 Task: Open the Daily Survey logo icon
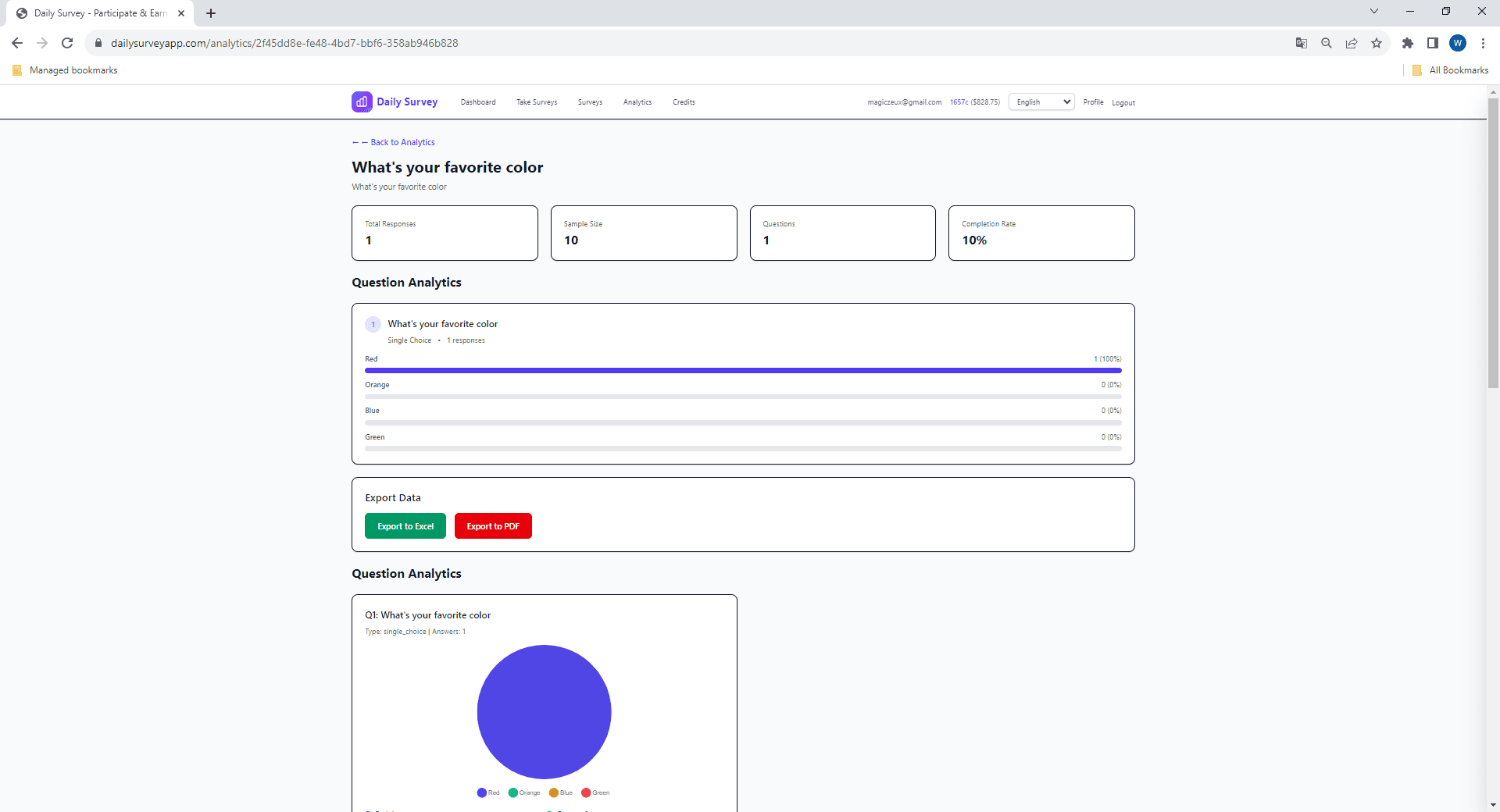(361, 101)
